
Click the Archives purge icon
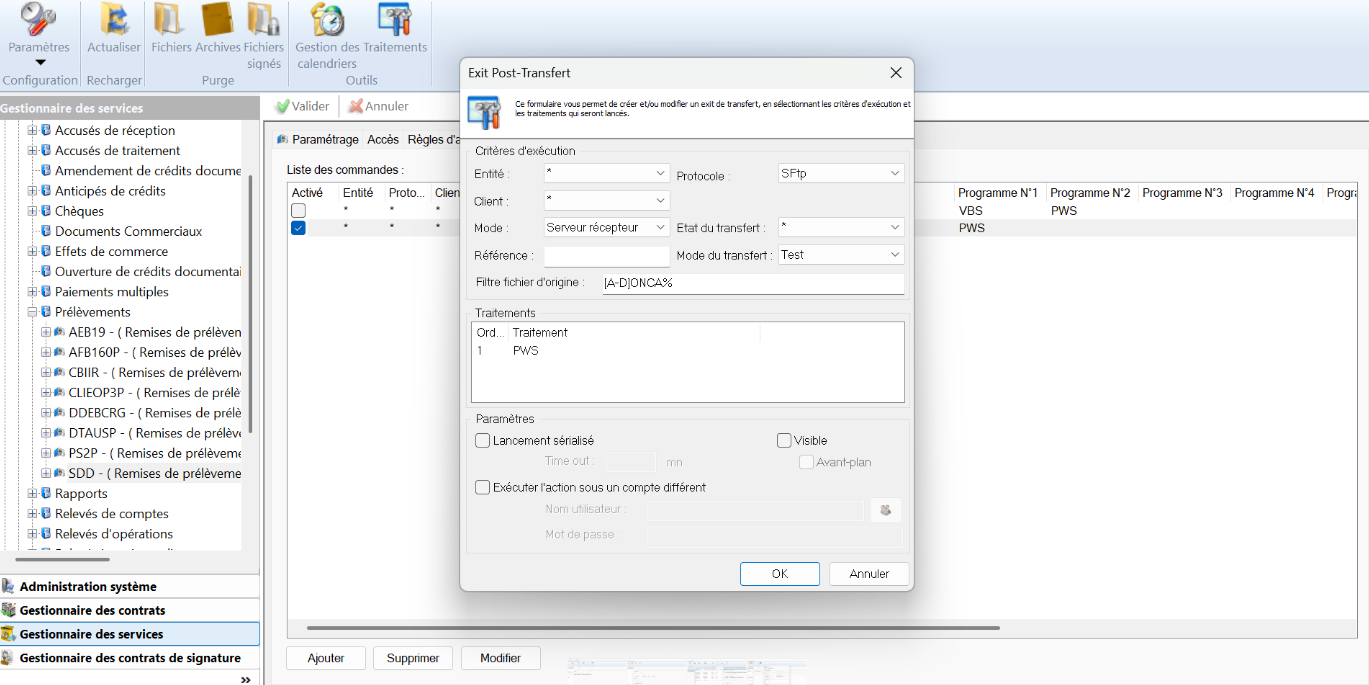[x=217, y=20]
